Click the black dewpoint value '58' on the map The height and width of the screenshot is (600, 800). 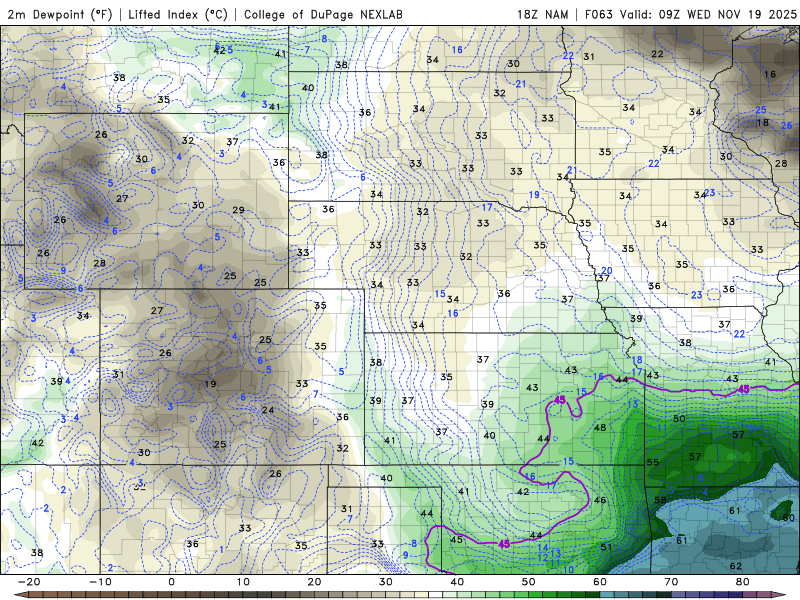[x=660, y=500]
